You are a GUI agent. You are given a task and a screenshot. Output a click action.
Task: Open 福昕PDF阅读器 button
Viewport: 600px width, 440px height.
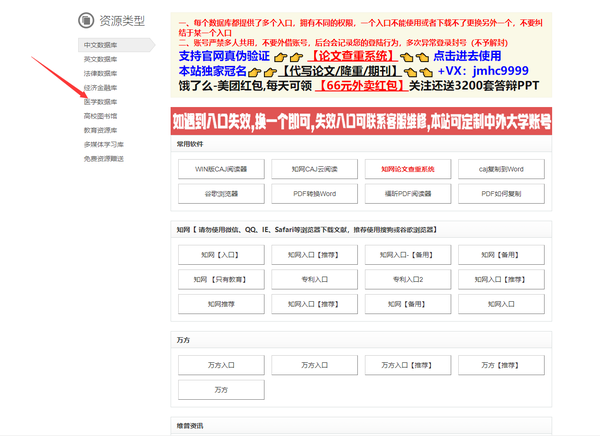point(408,194)
